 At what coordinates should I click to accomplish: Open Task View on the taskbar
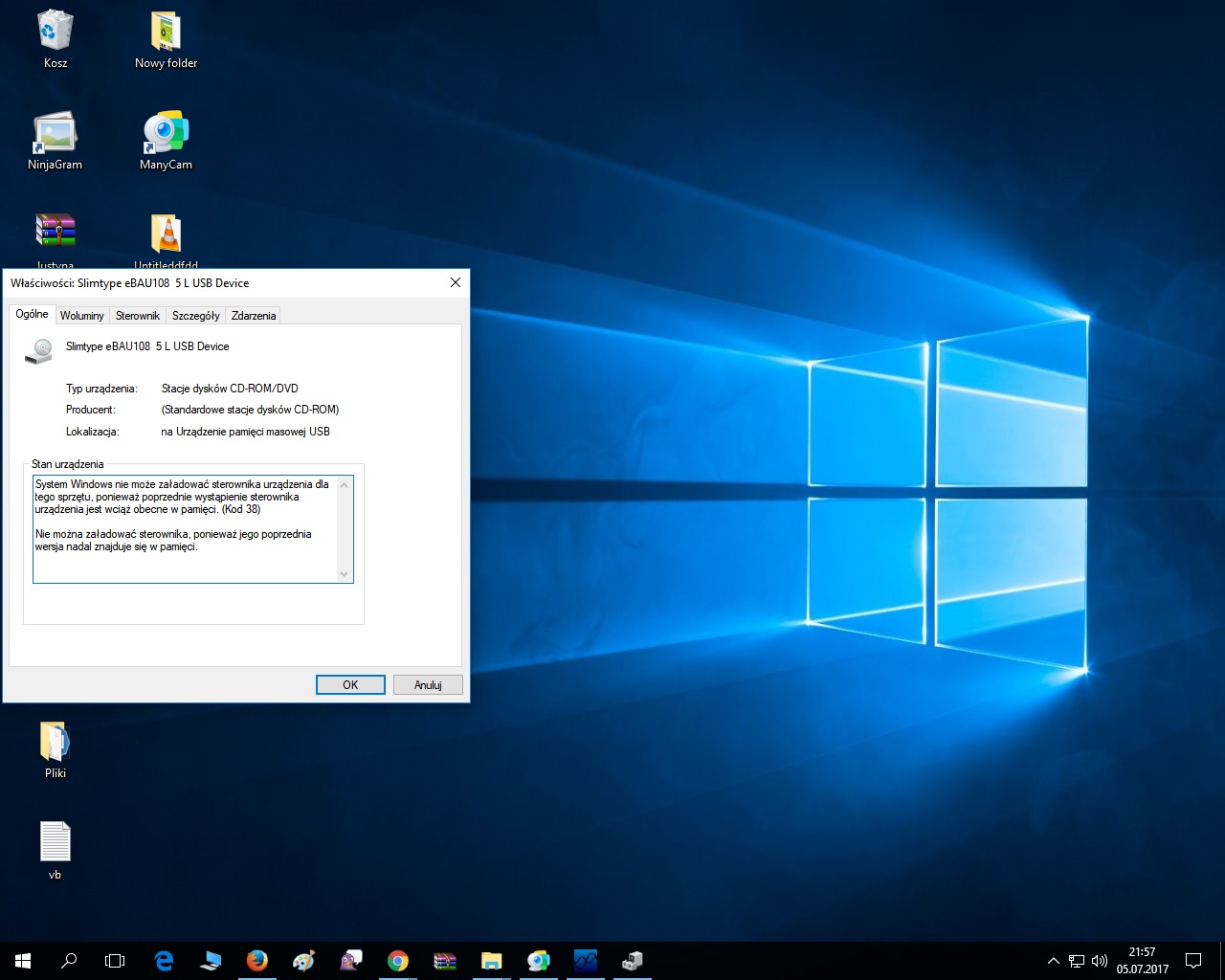point(115,960)
